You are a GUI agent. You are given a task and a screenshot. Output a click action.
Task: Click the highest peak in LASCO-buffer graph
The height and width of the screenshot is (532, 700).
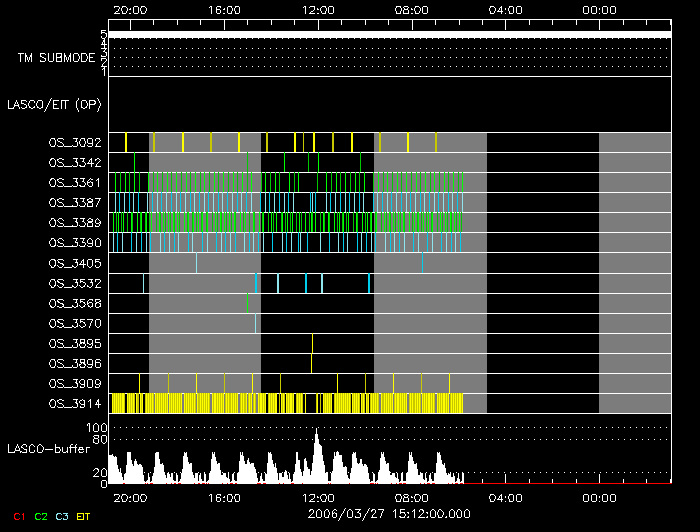click(x=316, y=432)
